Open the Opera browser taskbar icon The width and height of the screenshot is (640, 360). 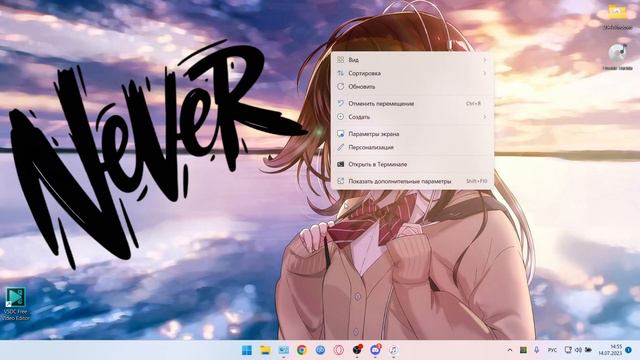338,350
